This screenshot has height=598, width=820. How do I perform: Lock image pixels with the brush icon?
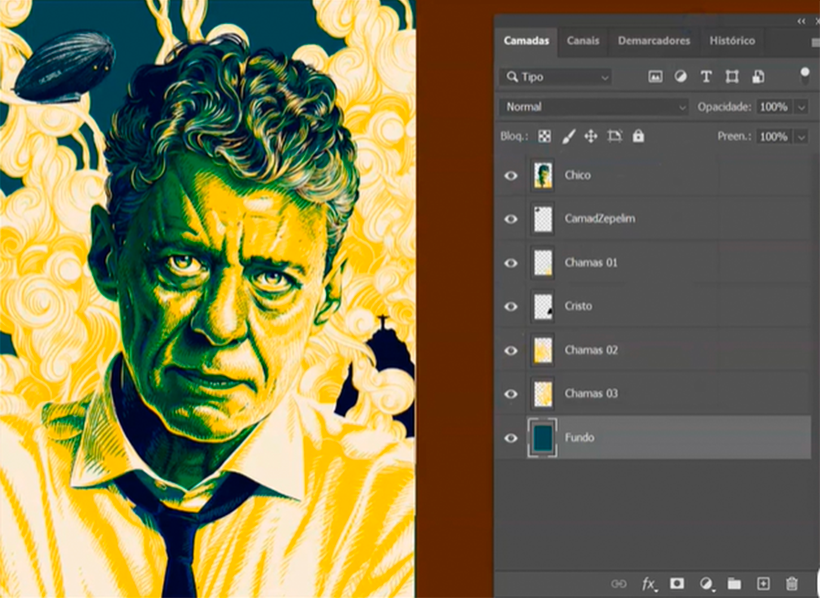(568, 137)
